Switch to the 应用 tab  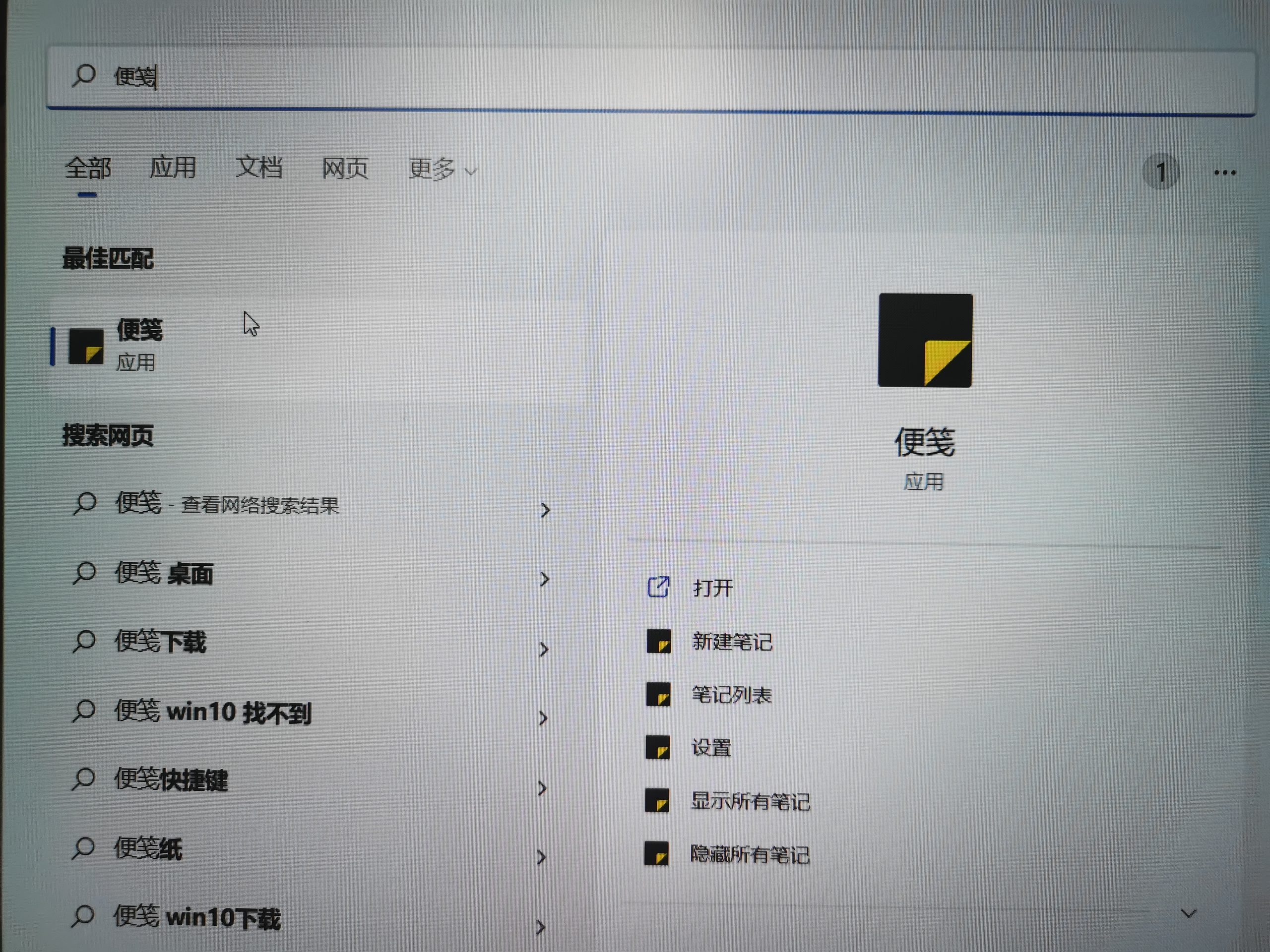(x=173, y=168)
